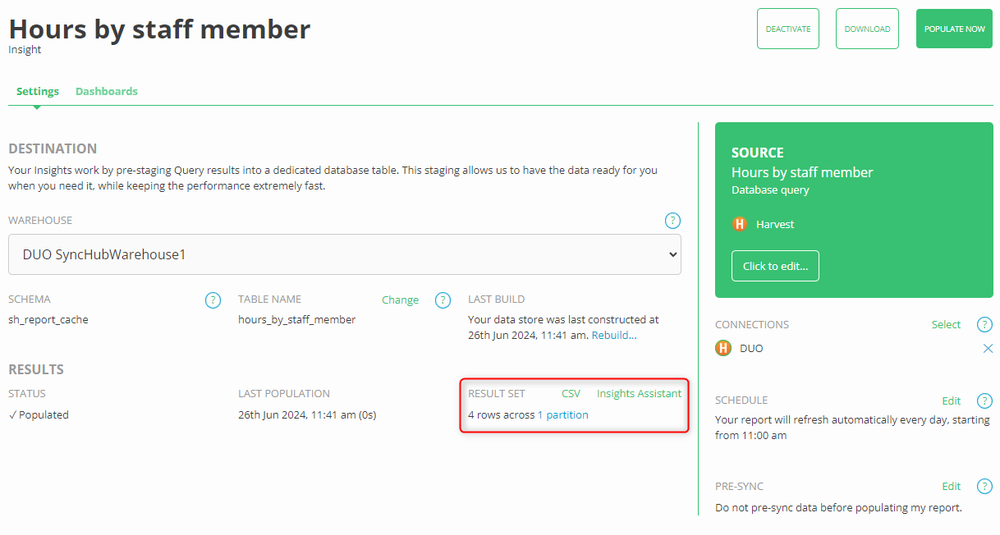Click the Warehouse help question mark icon
The image size is (1000, 535).
pos(673,220)
